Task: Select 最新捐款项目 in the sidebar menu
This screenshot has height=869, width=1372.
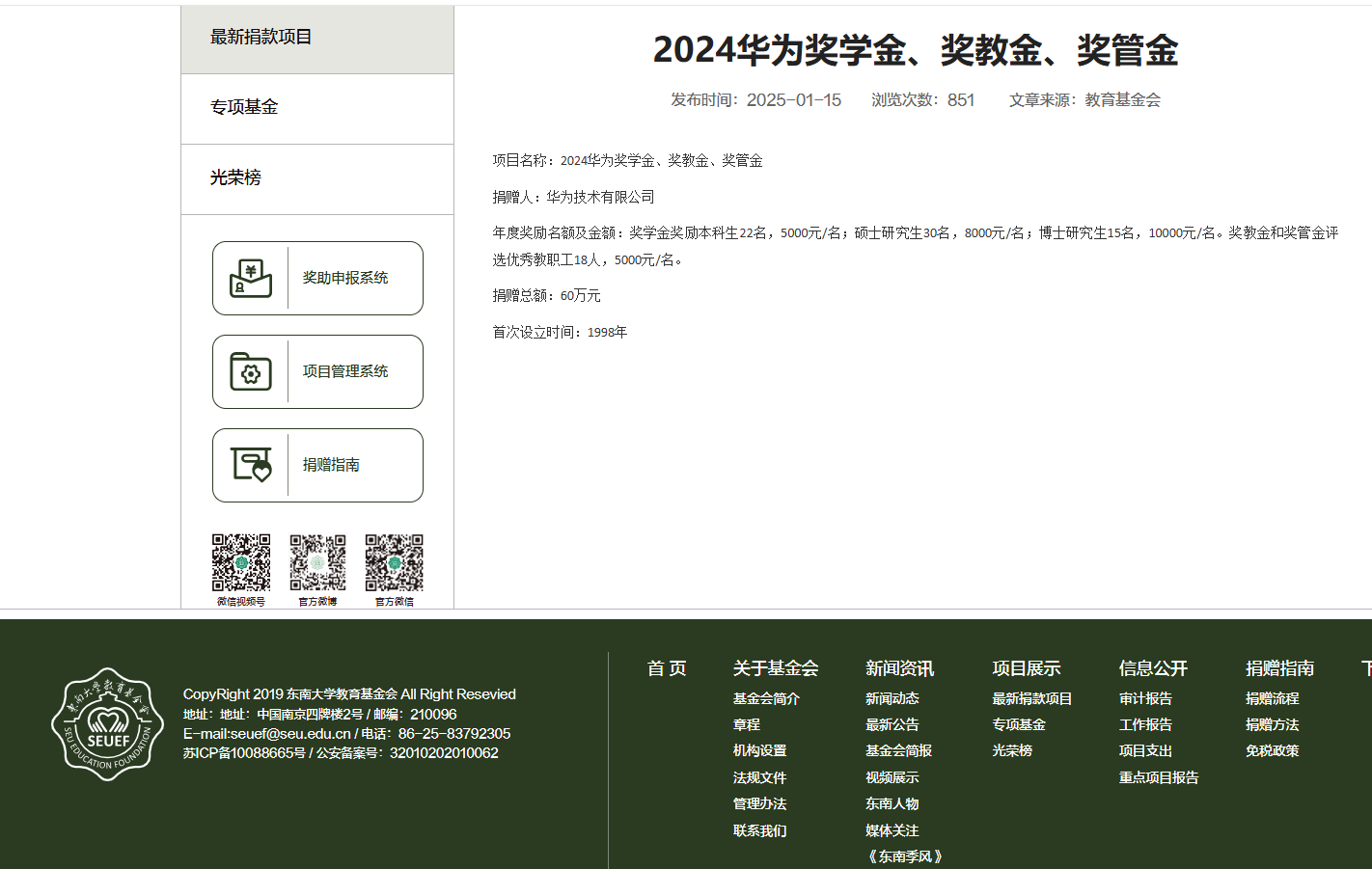Action: click(x=317, y=39)
